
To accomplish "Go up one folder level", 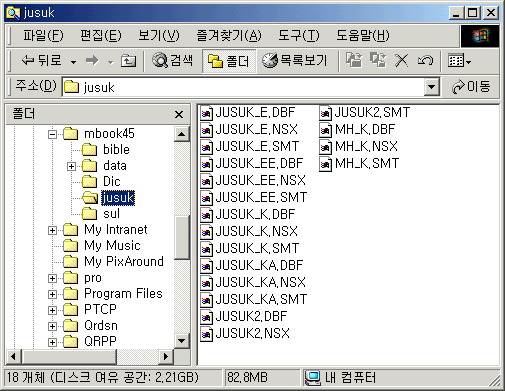I will click(x=128, y=61).
